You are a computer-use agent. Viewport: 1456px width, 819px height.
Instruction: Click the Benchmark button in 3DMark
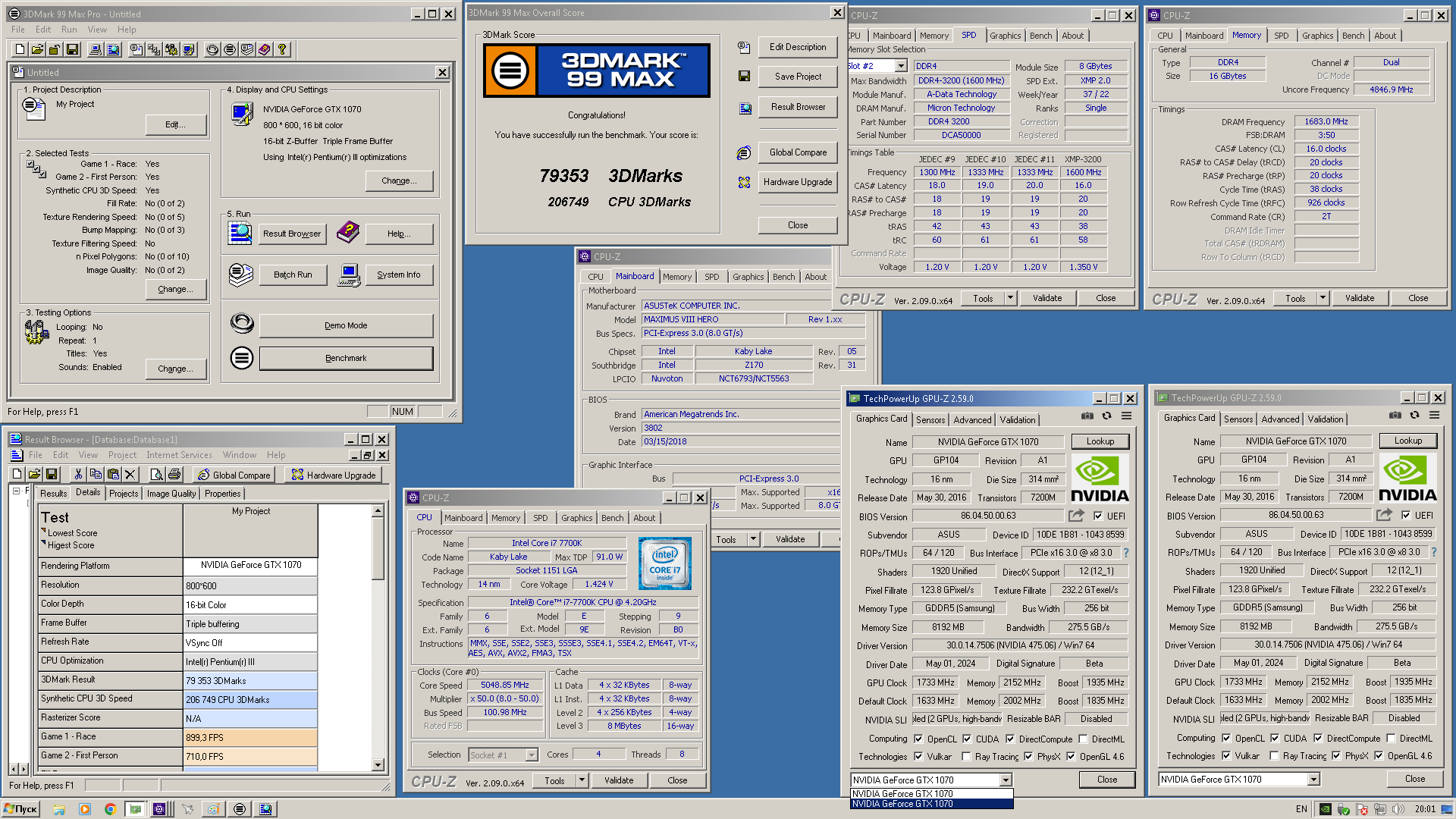[346, 359]
